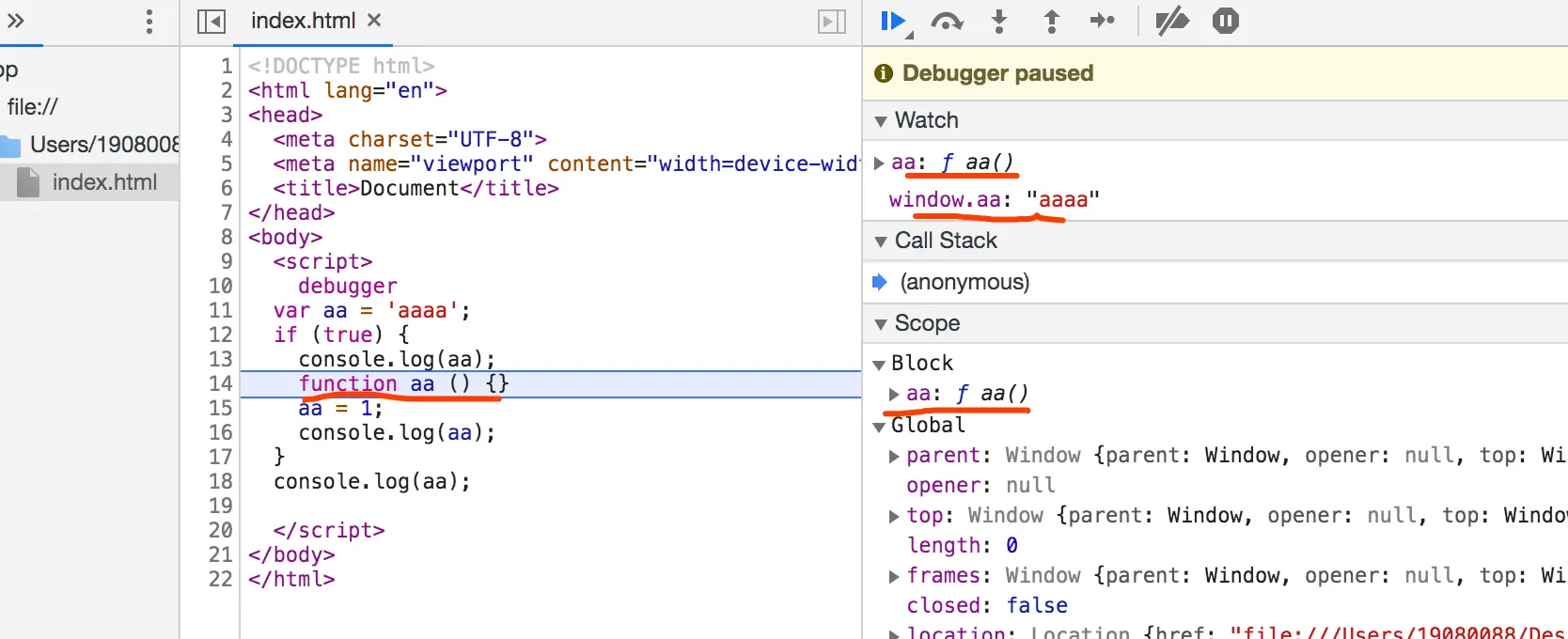Expand the parent Window property

coord(894,457)
